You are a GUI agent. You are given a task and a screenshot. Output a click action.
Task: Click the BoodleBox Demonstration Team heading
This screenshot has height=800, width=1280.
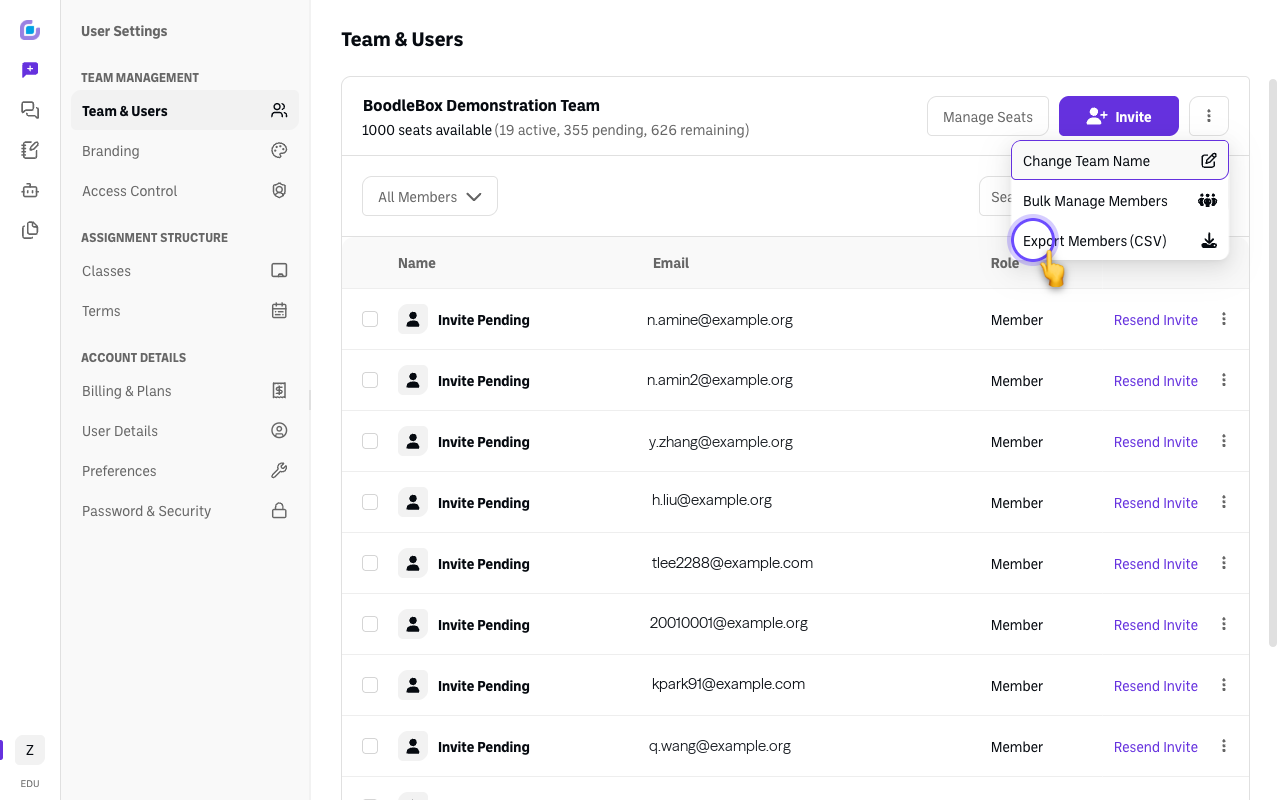pos(481,106)
